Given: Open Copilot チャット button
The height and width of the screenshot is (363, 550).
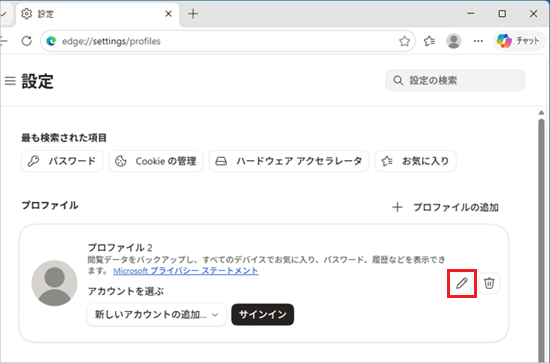Looking at the screenshot, I should (518, 41).
